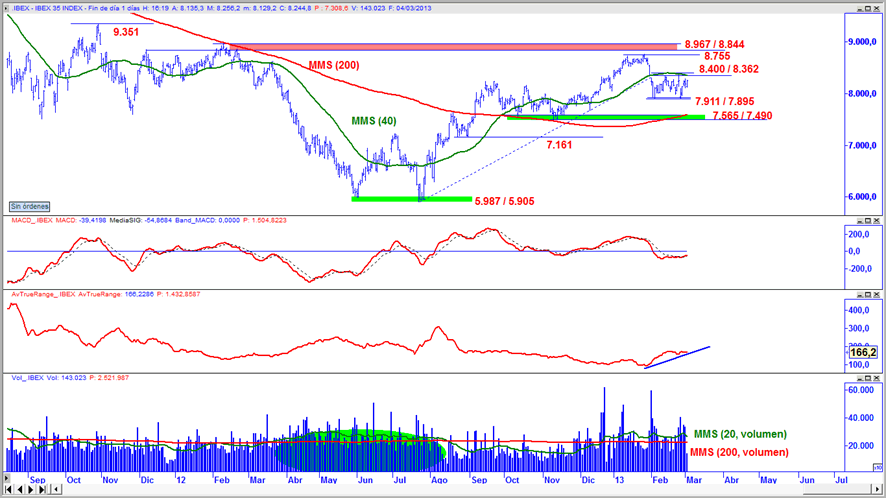Close the Vol_IBEX volume panel
This screenshot has width=886, height=498.
coord(877,378)
